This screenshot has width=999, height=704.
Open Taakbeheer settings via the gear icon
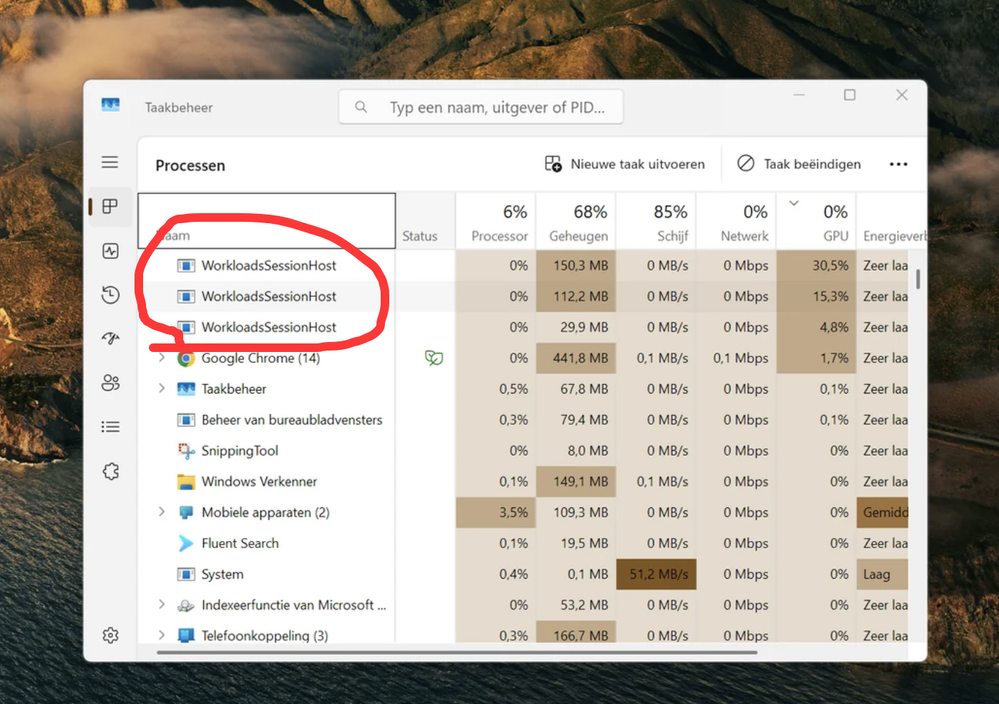click(x=110, y=635)
